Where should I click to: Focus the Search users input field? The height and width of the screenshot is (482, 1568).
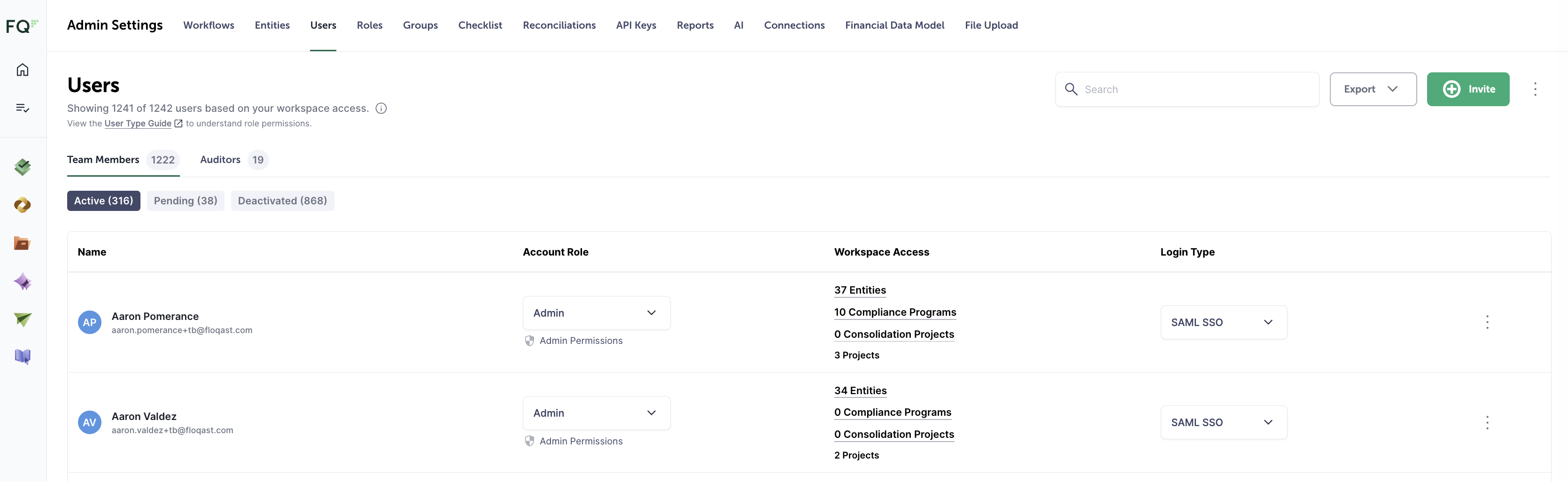(1187, 89)
